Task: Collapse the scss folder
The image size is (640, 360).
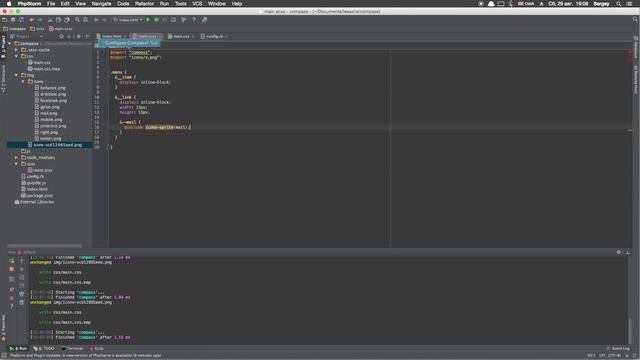Action: coord(17,164)
